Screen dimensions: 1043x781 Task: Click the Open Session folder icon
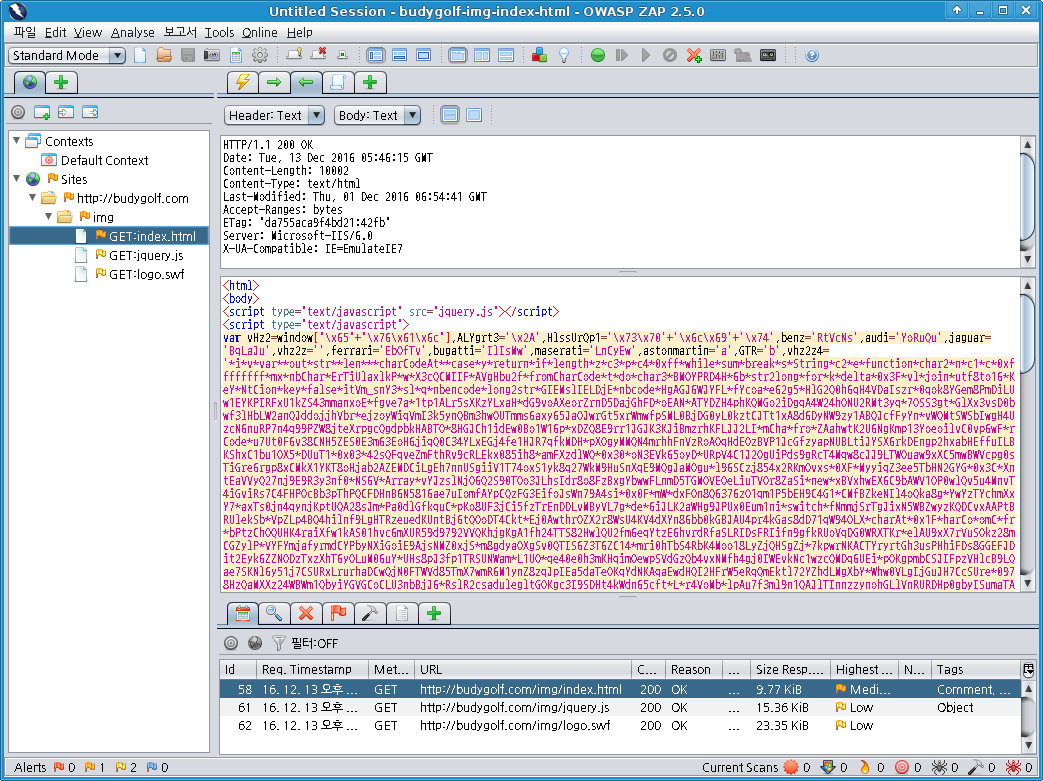pyautogui.click(x=164, y=55)
